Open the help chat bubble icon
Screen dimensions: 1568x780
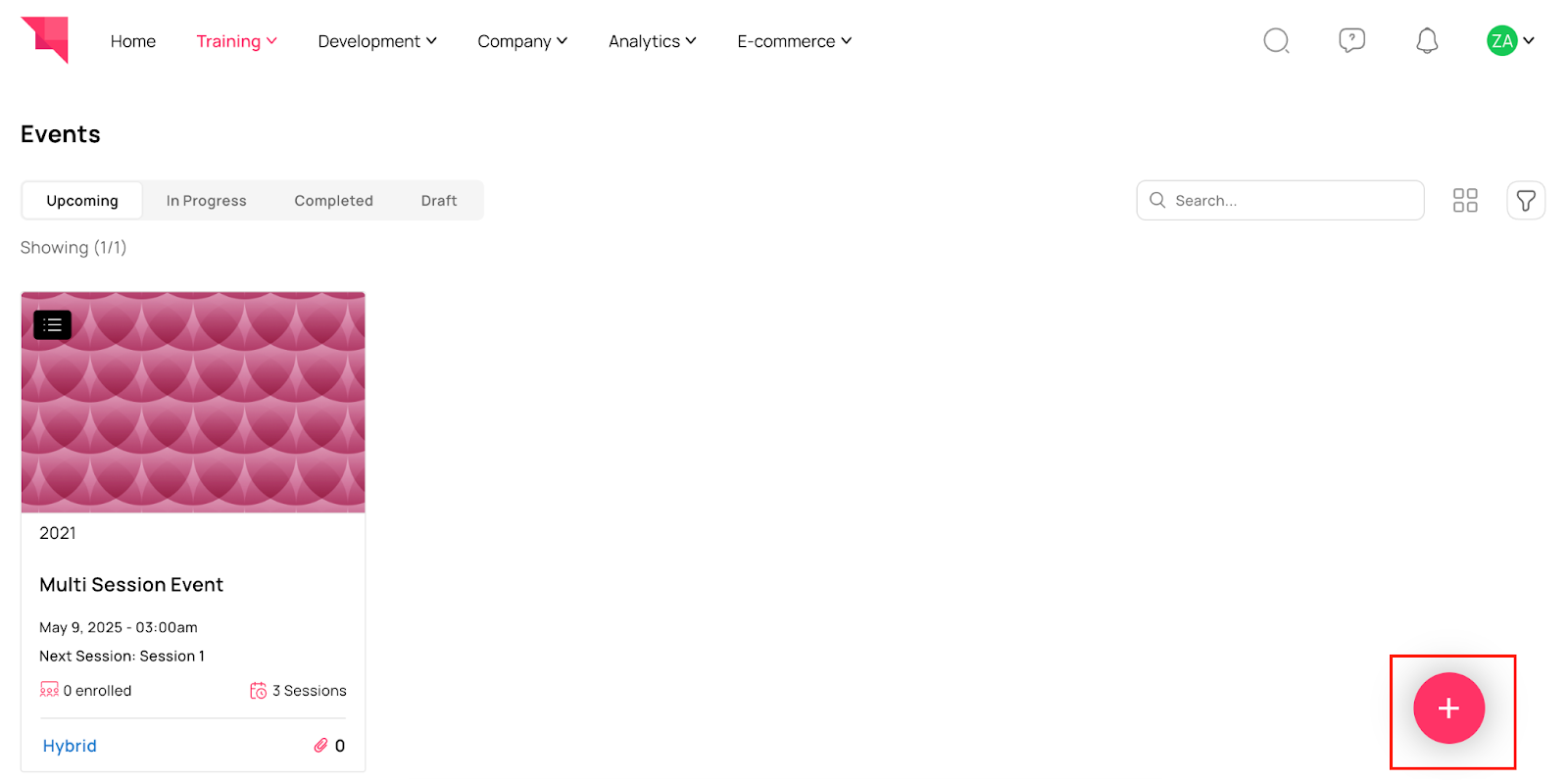[1351, 40]
